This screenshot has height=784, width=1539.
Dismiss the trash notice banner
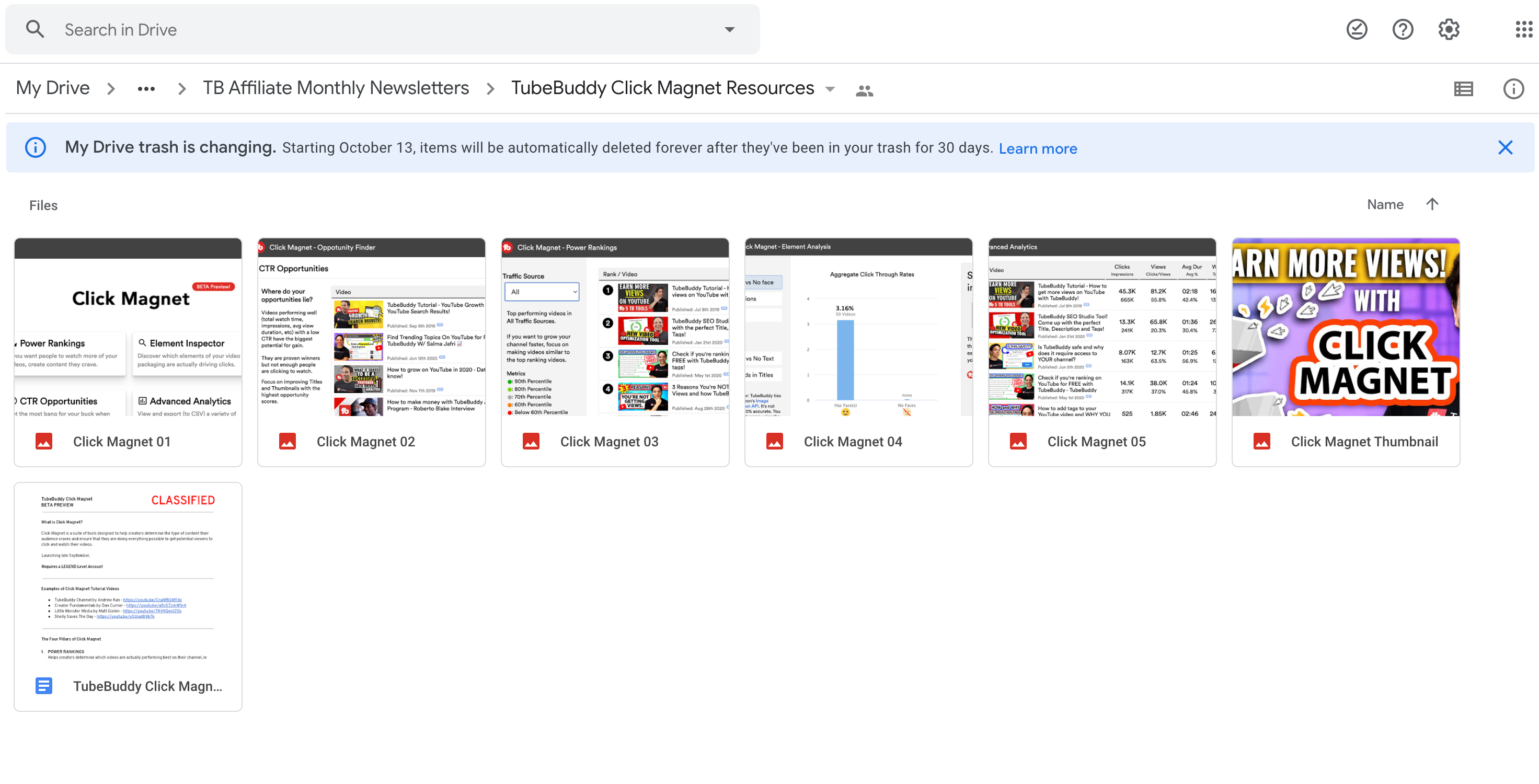[1506, 147]
